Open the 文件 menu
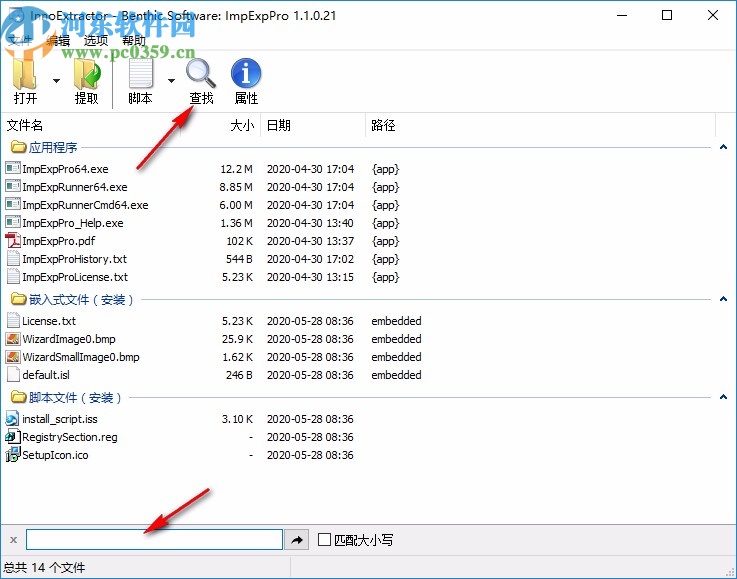Image resolution: width=737 pixels, height=579 pixels. coord(20,40)
